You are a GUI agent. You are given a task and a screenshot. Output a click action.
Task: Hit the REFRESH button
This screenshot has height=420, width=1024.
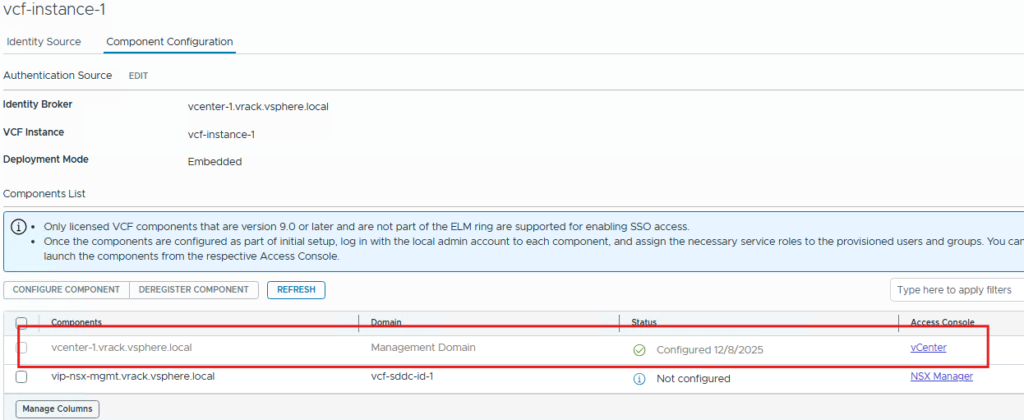pos(296,290)
